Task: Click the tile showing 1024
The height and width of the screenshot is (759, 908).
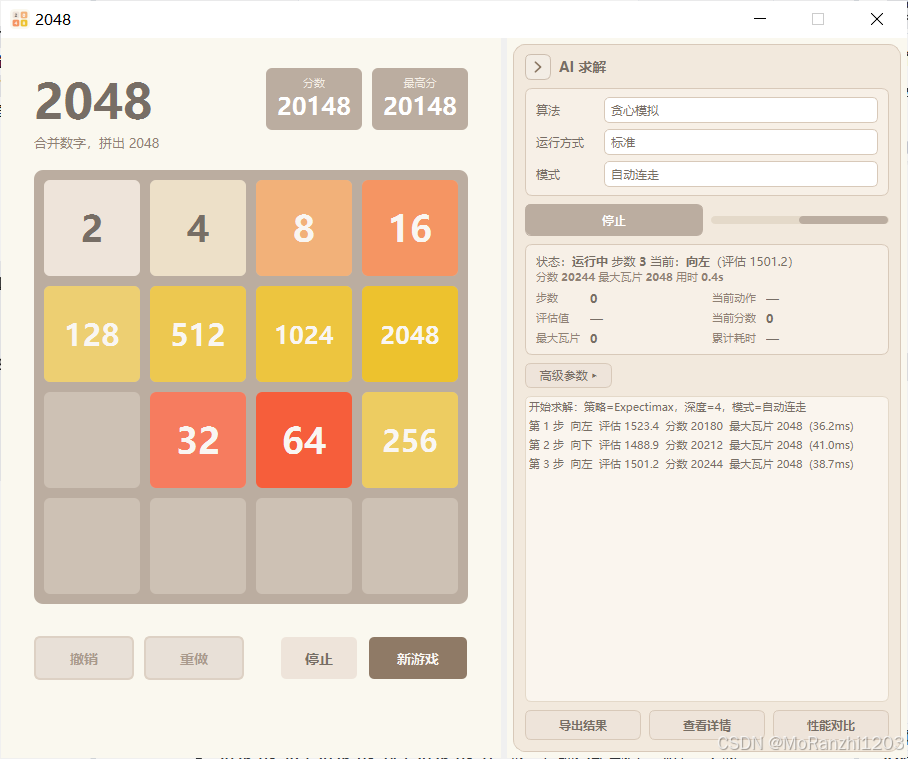Action: tap(304, 334)
